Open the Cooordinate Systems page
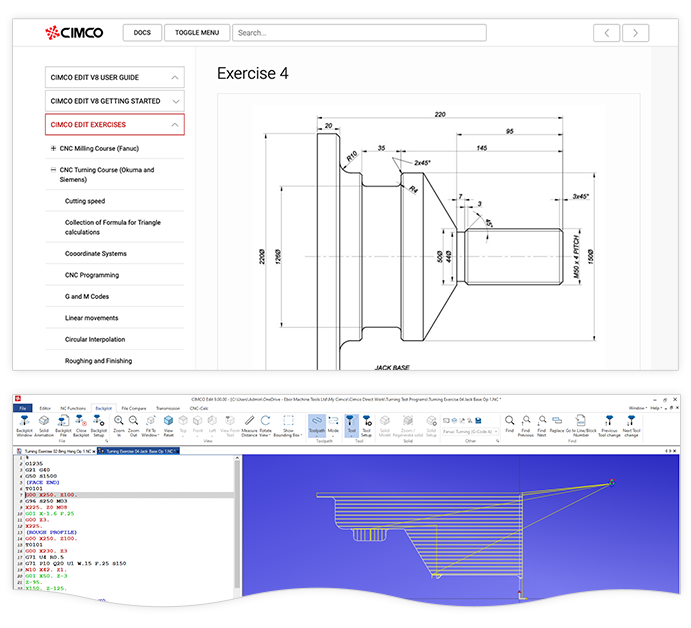Image resolution: width=691 pixels, height=628 pixels. point(96,253)
